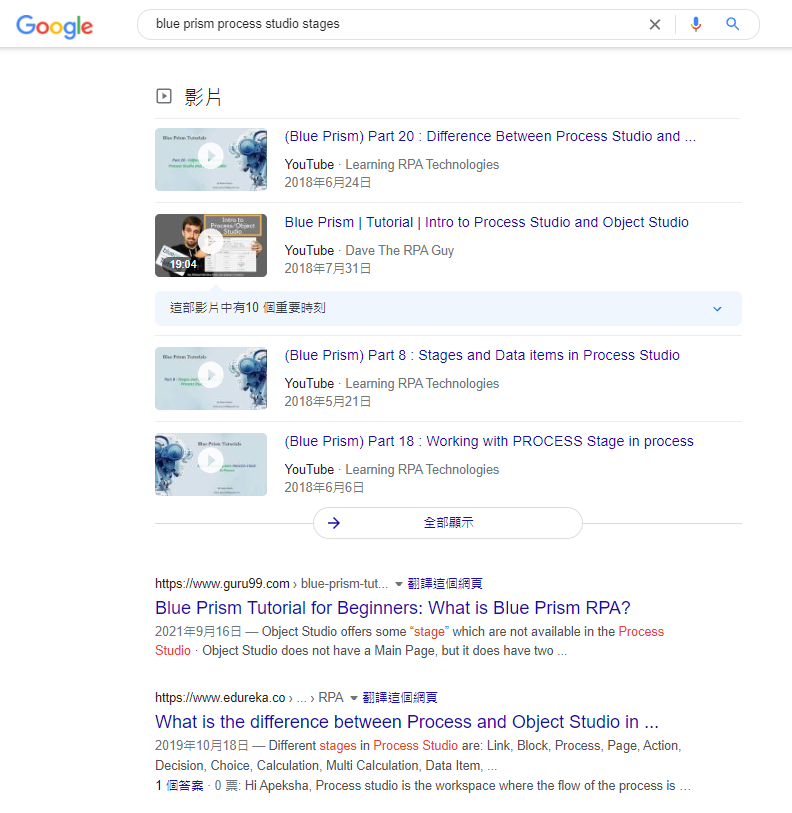Open link Part 20 Difference Between Process Studio
Image resolution: width=792 pixels, height=813 pixels.
490,136
